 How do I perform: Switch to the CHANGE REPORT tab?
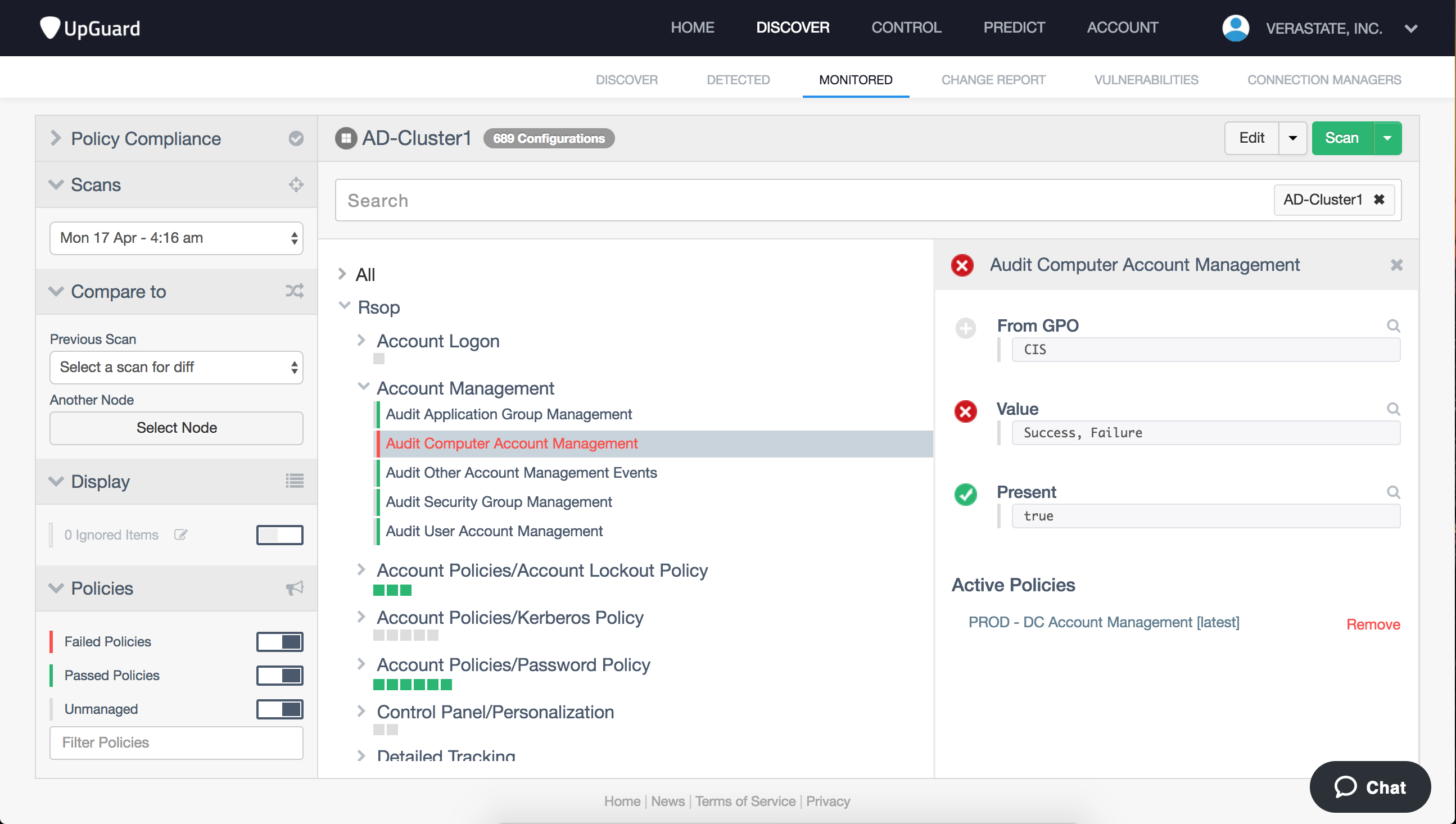coord(993,80)
